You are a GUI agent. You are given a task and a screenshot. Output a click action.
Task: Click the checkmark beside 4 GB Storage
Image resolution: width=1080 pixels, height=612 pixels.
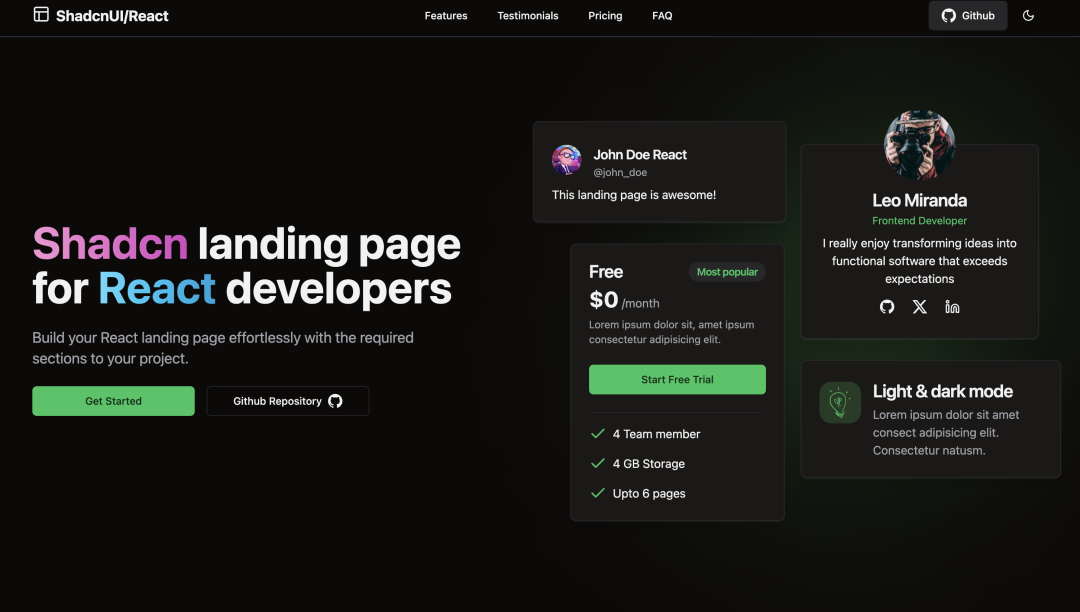(x=598, y=463)
